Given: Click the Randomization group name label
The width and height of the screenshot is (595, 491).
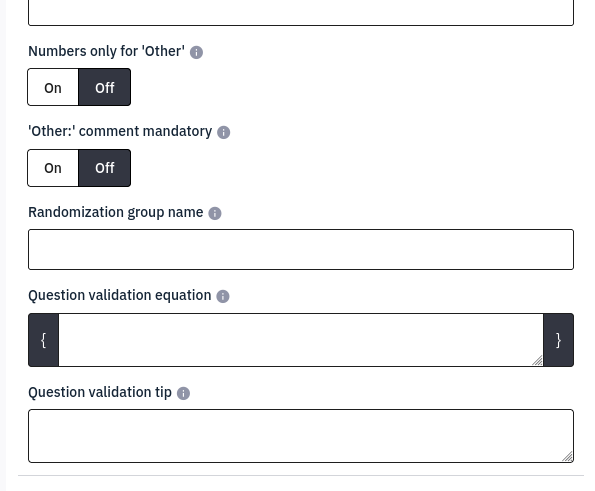Looking at the screenshot, I should click(x=116, y=212).
